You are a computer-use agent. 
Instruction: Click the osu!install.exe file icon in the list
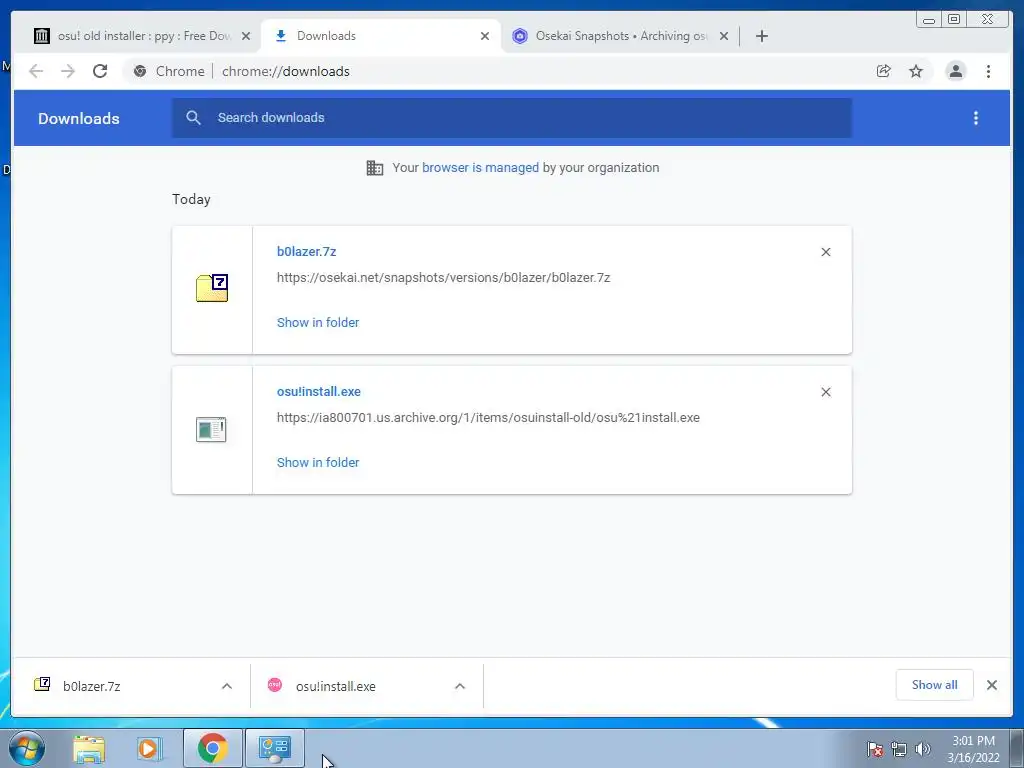(x=211, y=430)
